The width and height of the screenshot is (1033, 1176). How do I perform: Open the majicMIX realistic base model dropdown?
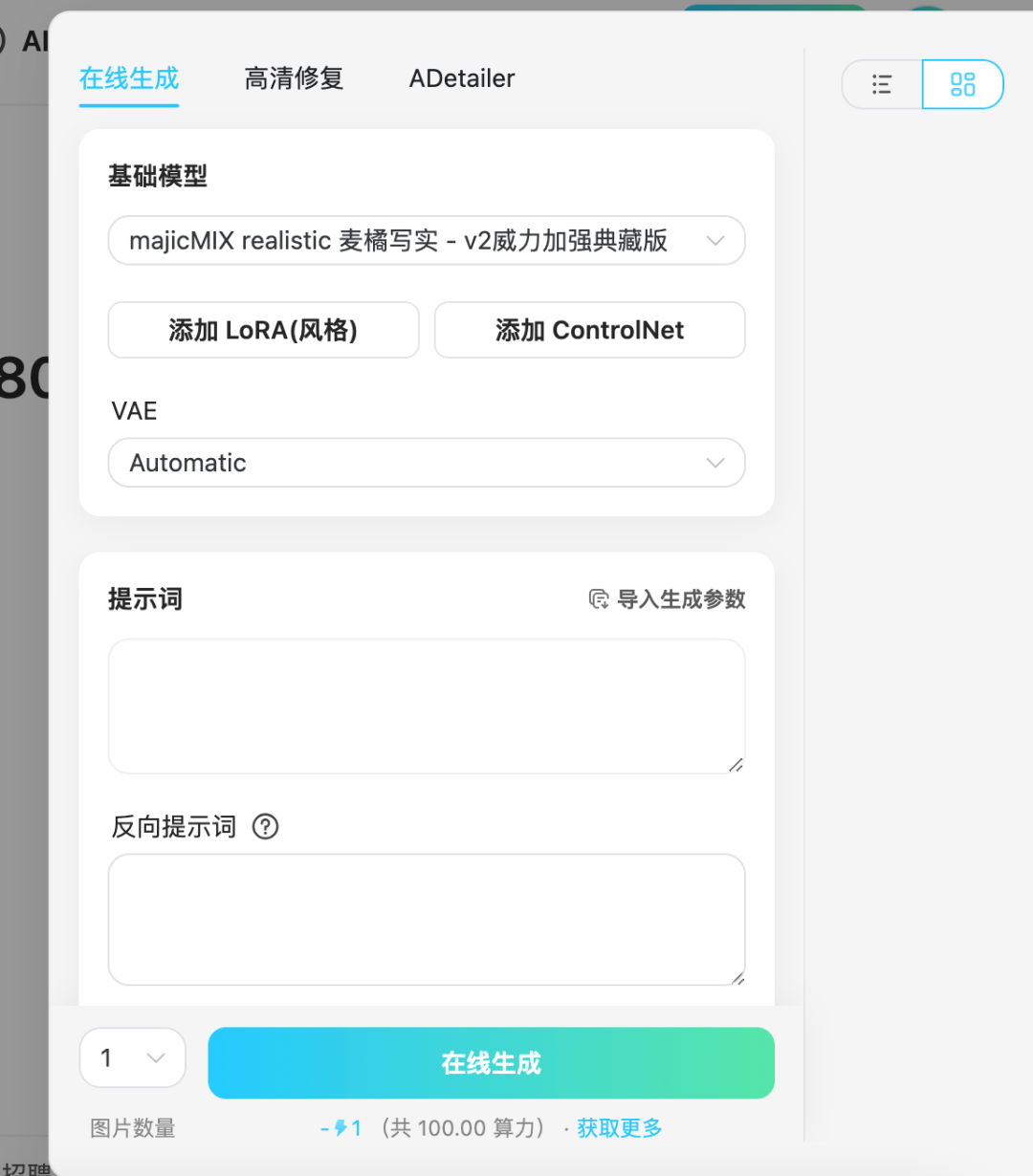pyautogui.click(x=427, y=241)
